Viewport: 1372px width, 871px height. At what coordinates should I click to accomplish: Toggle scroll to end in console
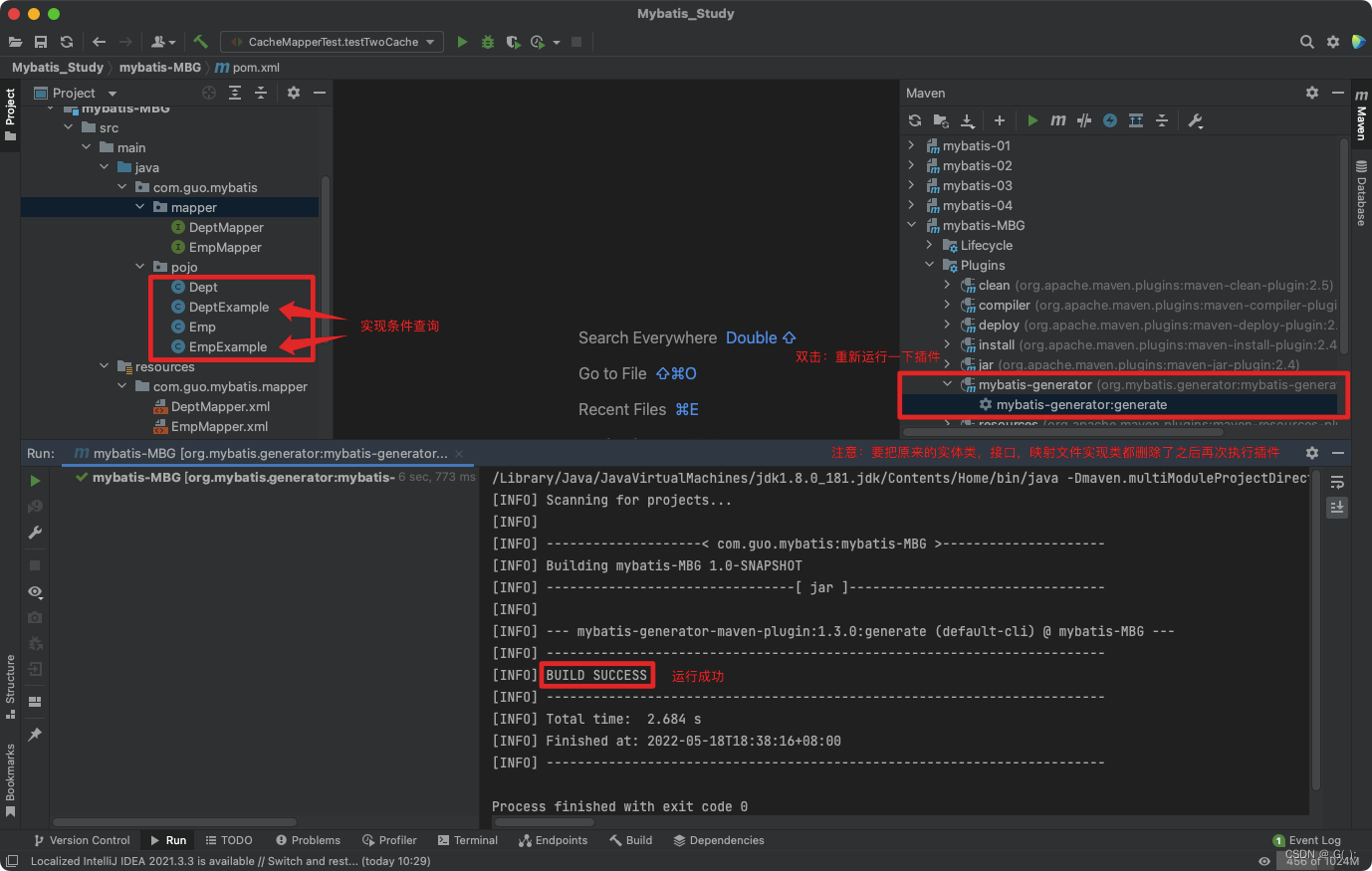pos(1337,507)
